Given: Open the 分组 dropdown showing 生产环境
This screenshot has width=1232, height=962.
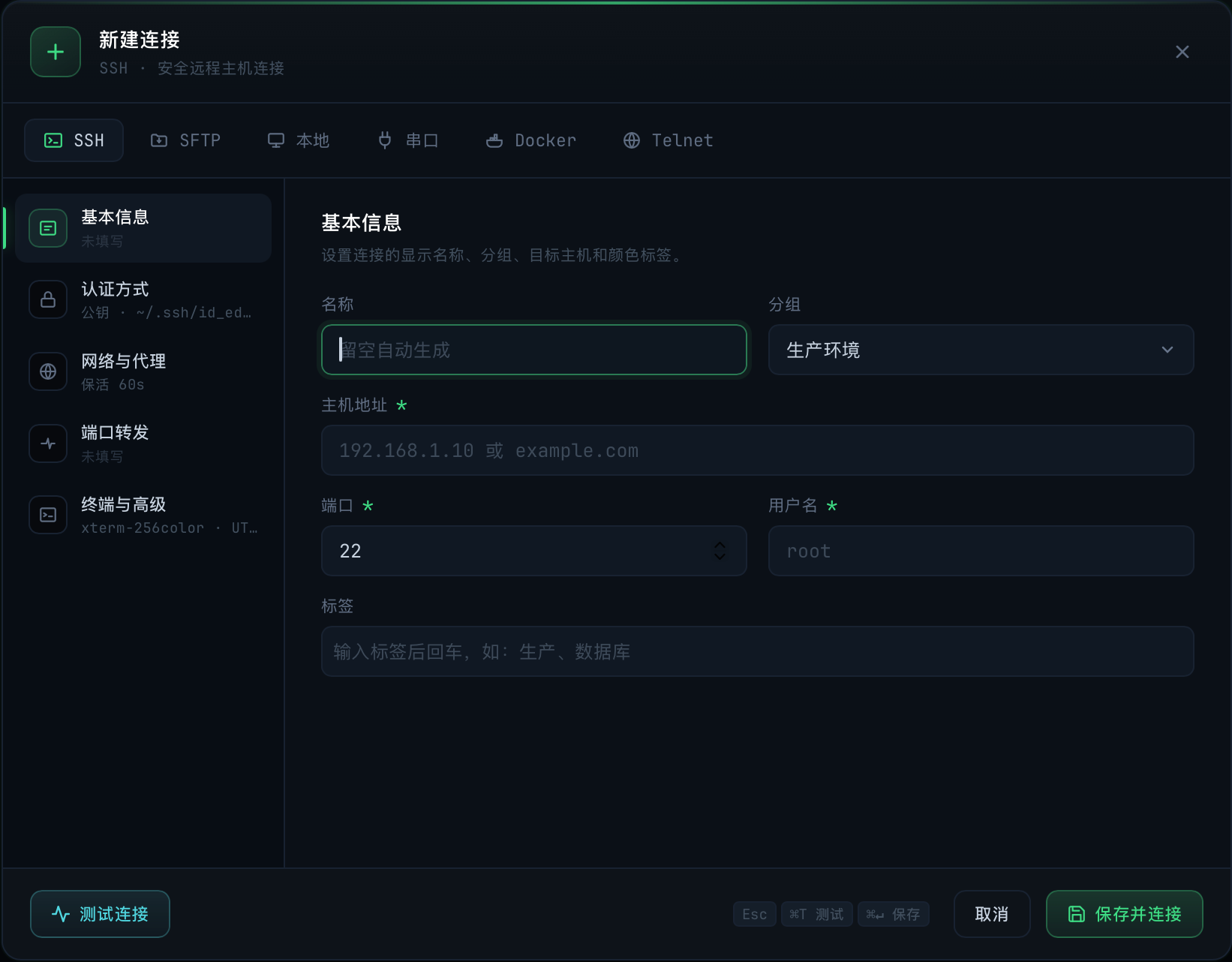Looking at the screenshot, I should pos(981,350).
